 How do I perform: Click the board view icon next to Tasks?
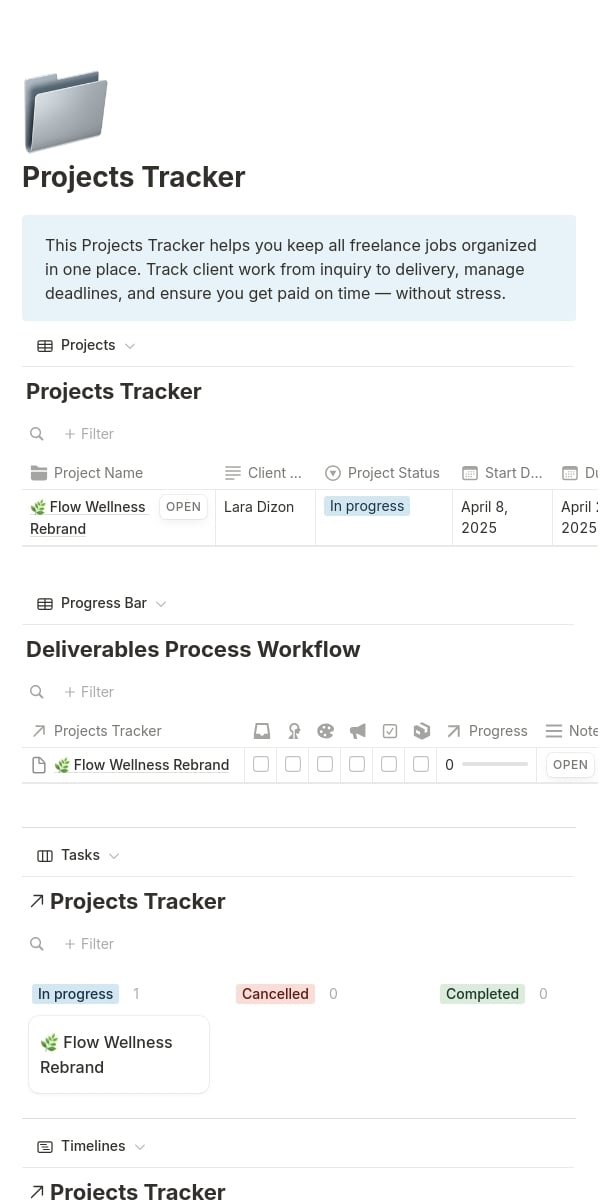(x=45, y=855)
